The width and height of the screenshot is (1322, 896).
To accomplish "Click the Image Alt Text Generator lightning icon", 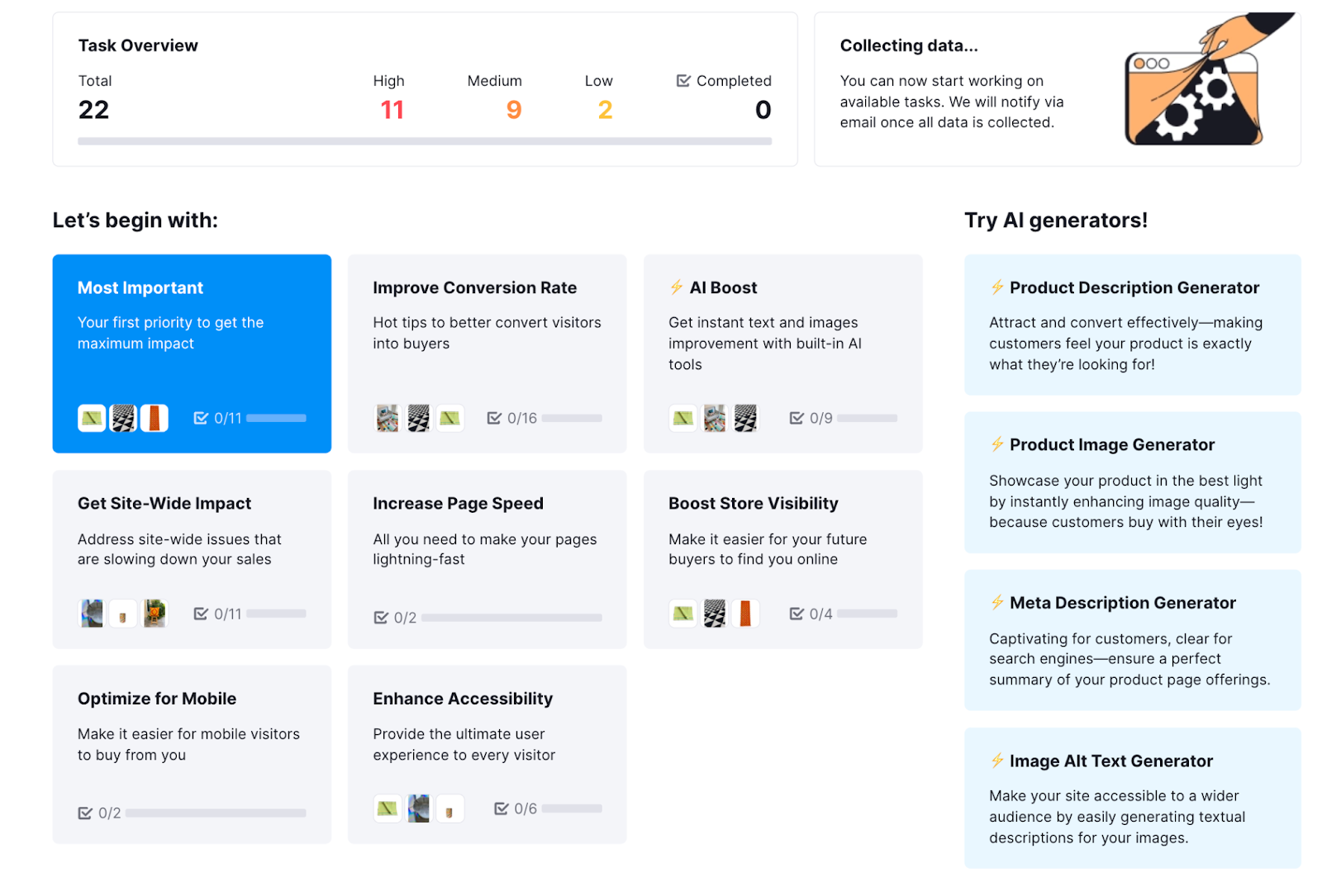I will pos(997,761).
